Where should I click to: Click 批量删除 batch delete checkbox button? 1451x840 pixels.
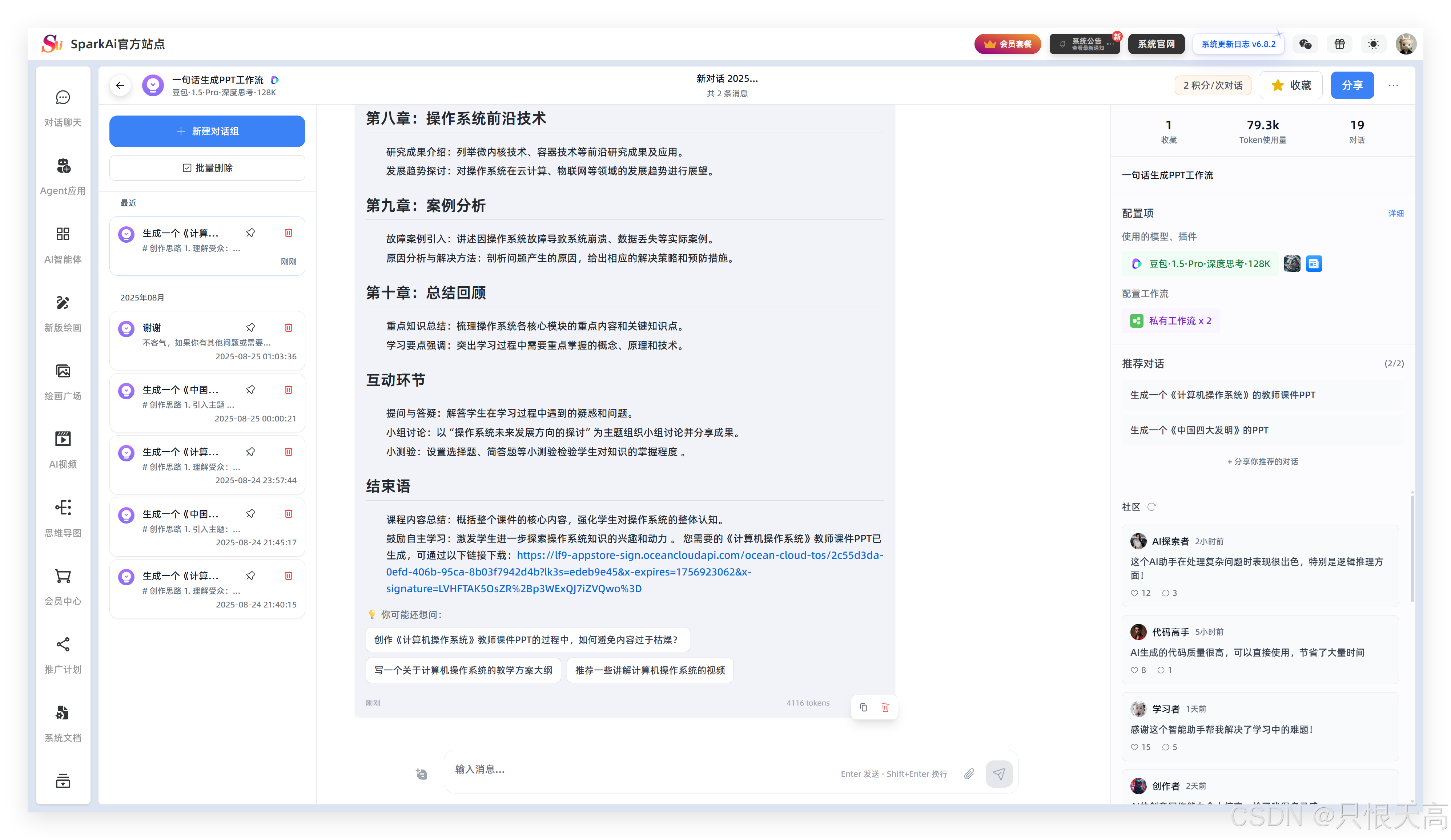(x=207, y=167)
